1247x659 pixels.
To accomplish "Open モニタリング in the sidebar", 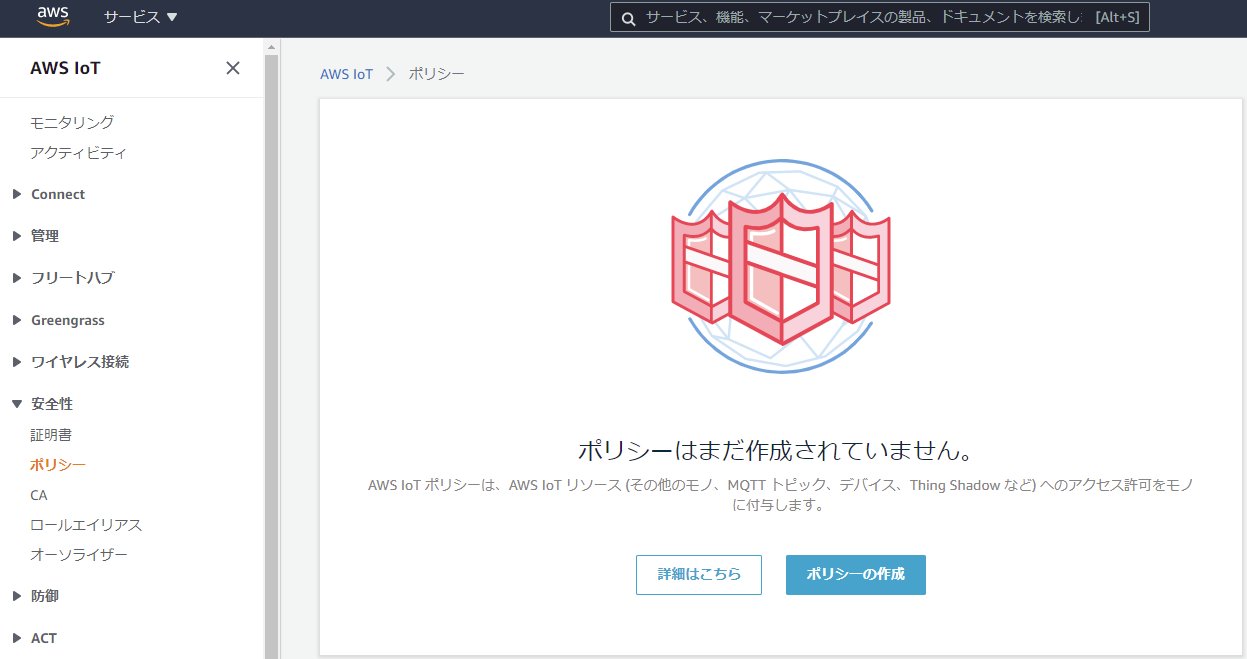I will 72,122.
